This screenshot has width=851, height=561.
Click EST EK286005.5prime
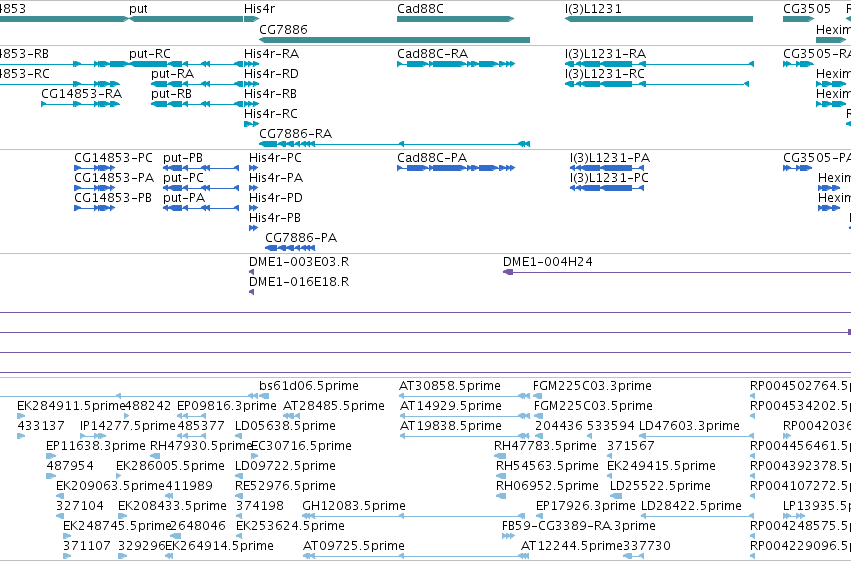pyautogui.click(x=120, y=476)
